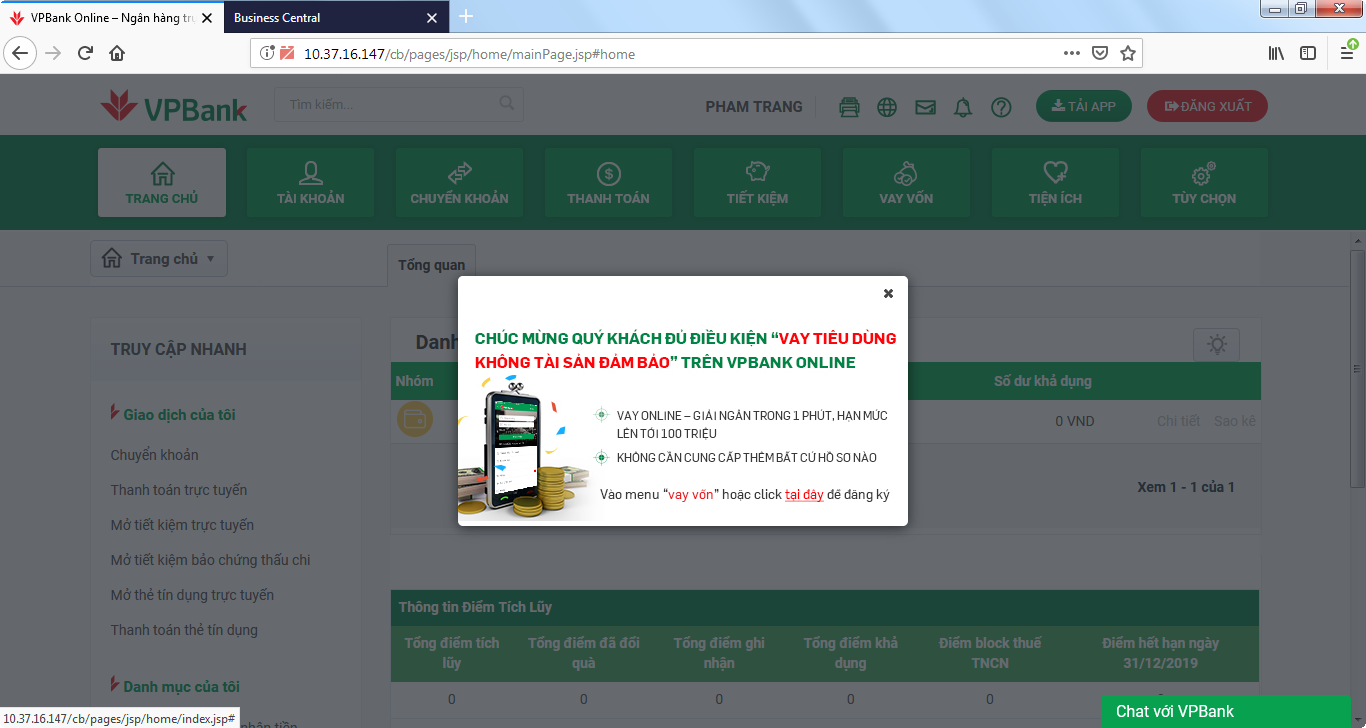
Task: Click Chi tiết link in account row
Action: tap(1179, 421)
